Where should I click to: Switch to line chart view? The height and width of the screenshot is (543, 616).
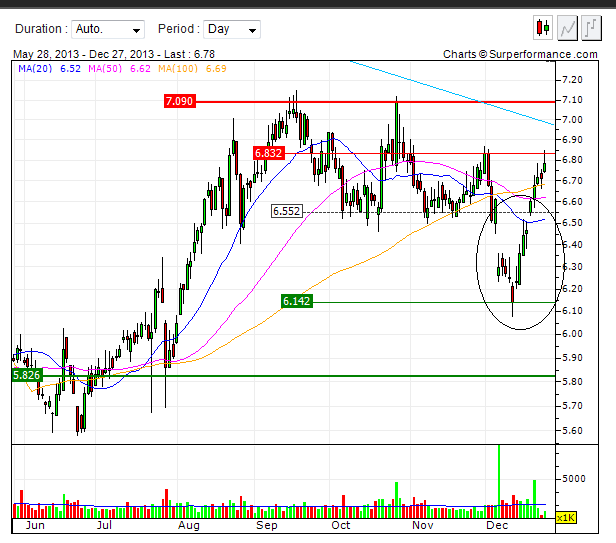[x=567, y=28]
